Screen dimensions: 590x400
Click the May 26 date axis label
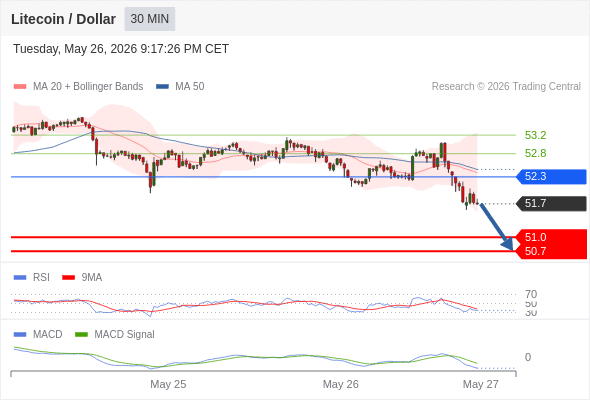coord(341,384)
